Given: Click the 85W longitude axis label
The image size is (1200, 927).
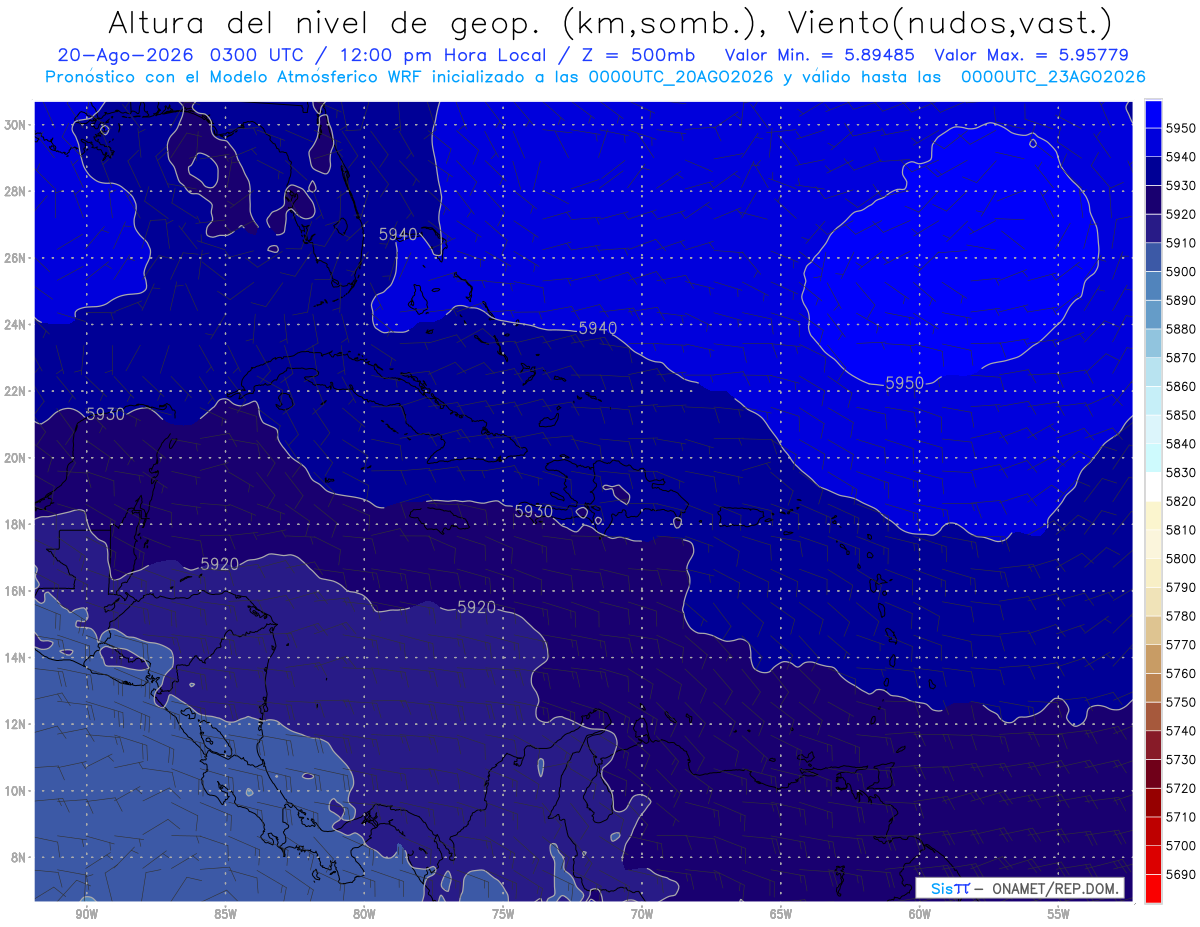Looking at the screenshot, I should point(225,914).
